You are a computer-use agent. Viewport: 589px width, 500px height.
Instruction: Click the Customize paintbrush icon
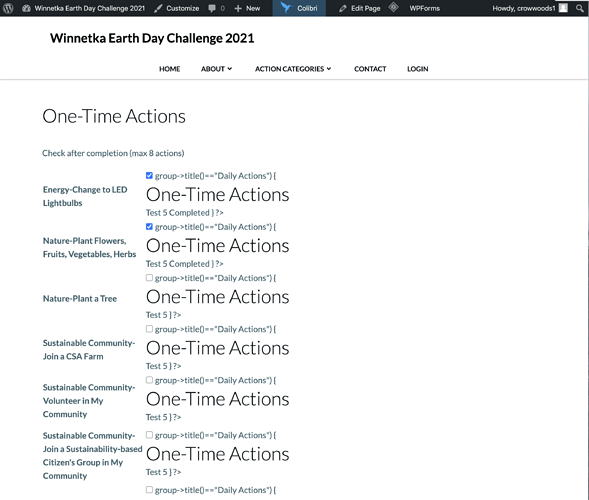[159, 8]
